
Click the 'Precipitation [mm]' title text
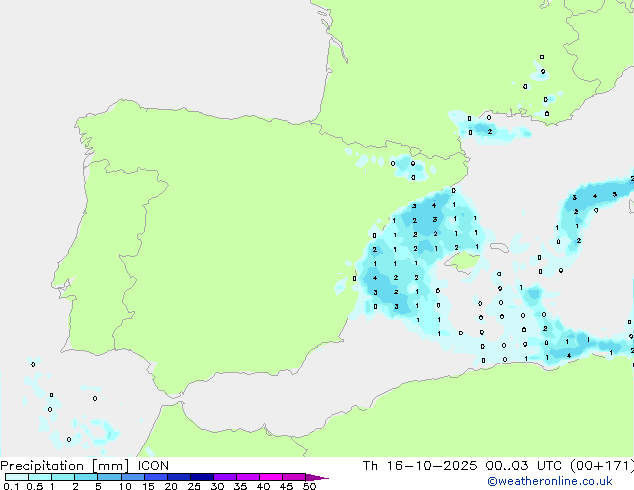(x=65, y=466)
